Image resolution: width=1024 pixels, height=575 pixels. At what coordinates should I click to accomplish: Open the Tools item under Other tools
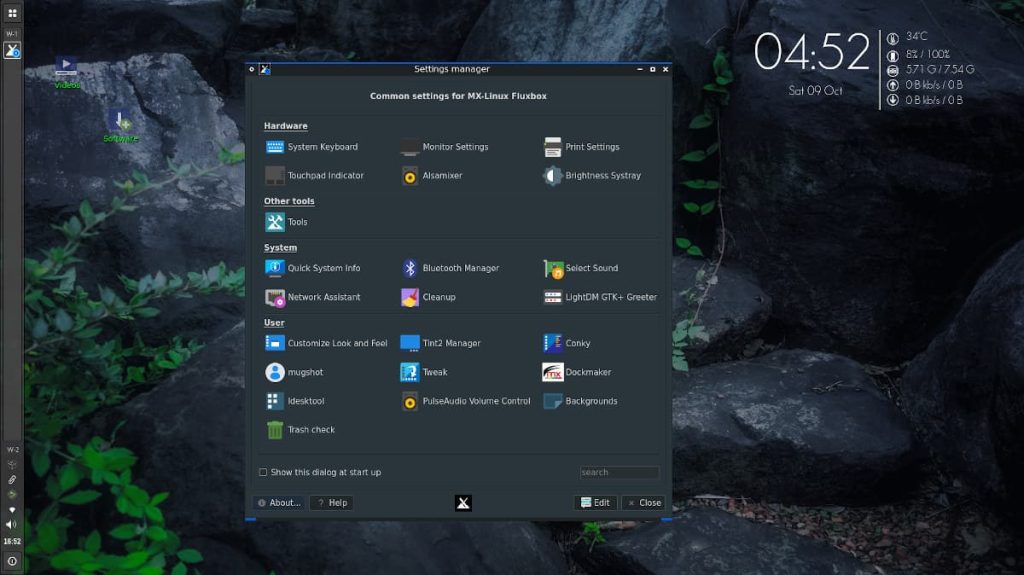(287, 222)
